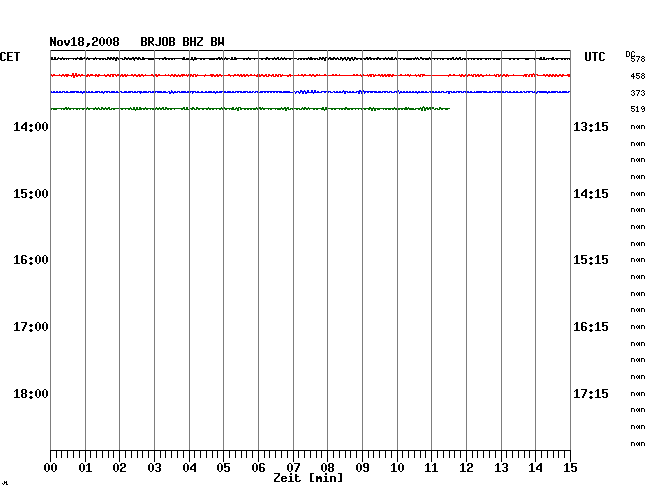This screenshot has height=494, width=650.
Task: Select the DC value 373
Action: [x=638, y=93]
